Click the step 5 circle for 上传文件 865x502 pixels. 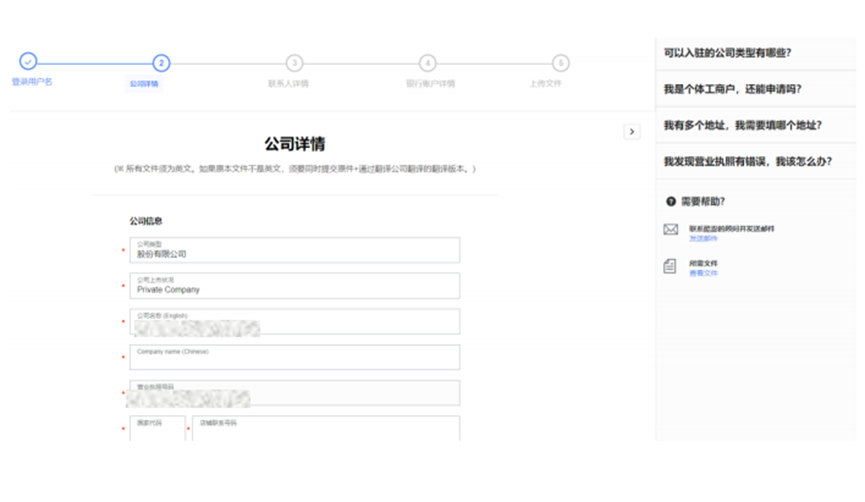pyautogui.click(x=561, y=63)
